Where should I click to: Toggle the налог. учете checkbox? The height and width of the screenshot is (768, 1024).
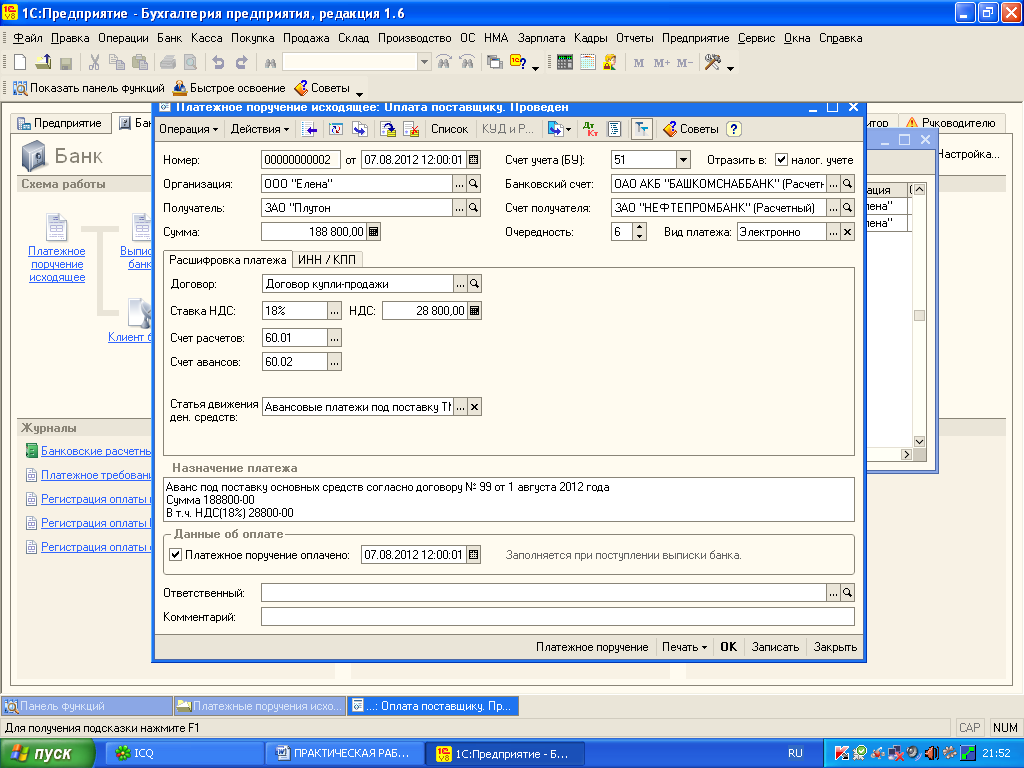click(x=781, y=159)
